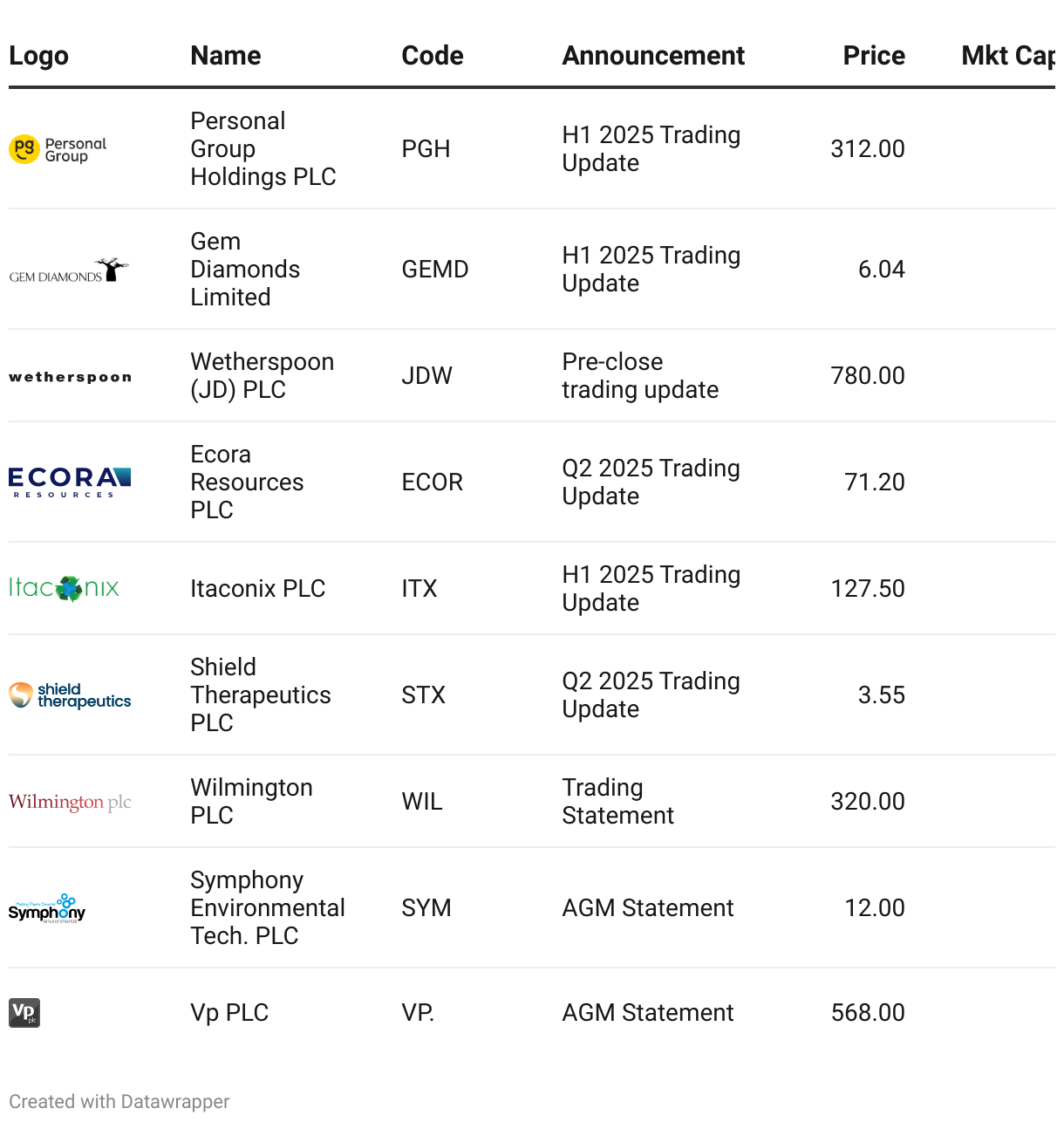Click the Symphony Environmental logo

47,908
